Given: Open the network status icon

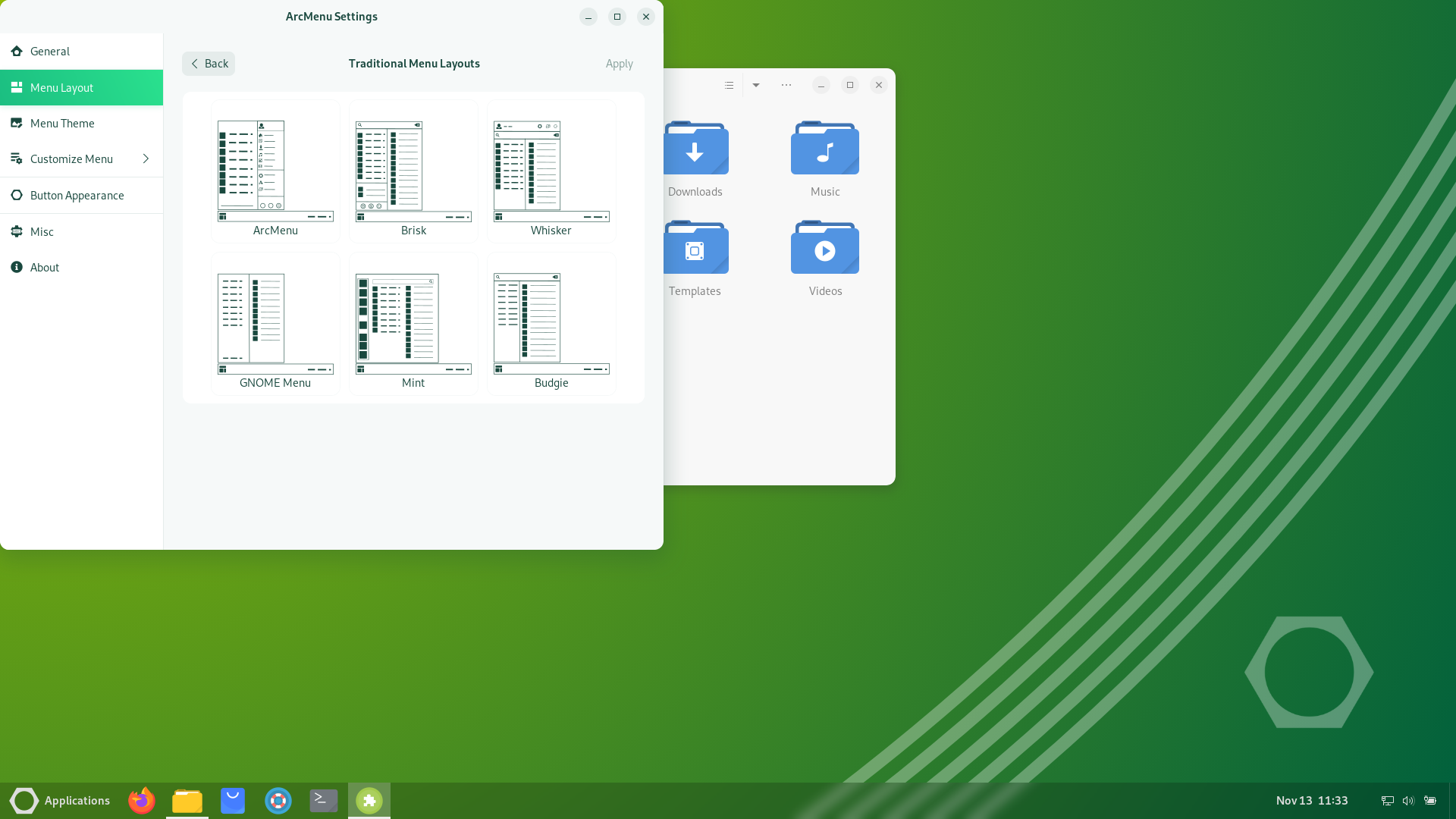Looking at the screenshot, I should pos(1387,801).
